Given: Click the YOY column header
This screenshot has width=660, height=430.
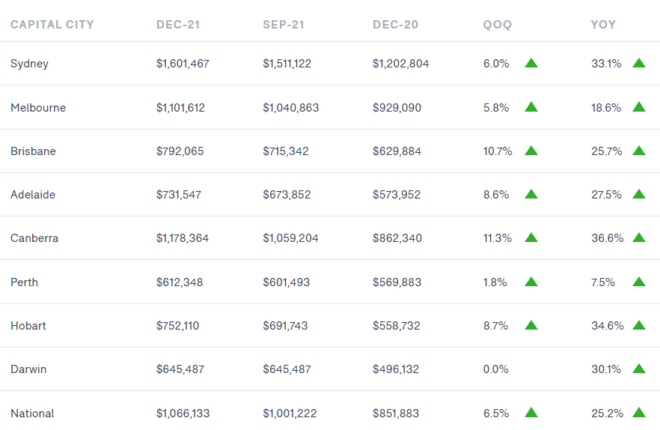Looking at the screenshot, I should coord(604,24).
